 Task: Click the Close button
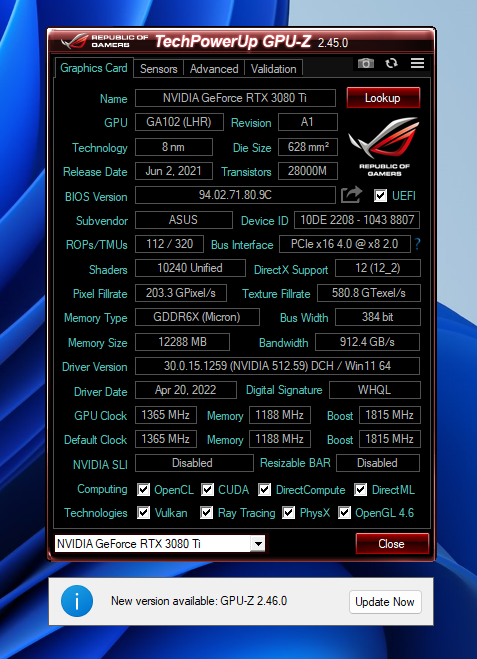click(x=392, y=544)
